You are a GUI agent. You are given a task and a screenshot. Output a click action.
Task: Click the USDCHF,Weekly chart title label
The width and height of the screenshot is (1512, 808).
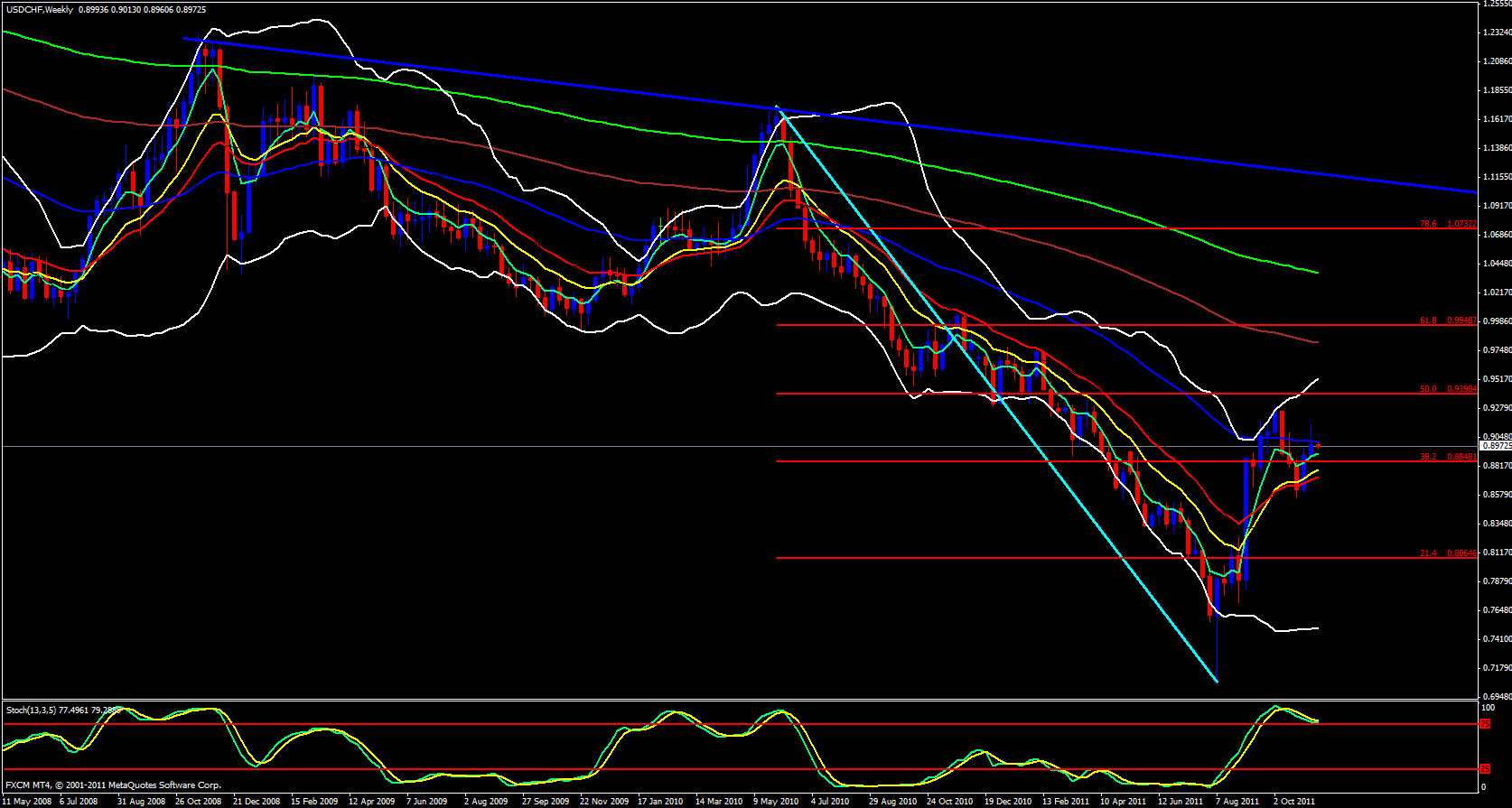click(38, 9)
